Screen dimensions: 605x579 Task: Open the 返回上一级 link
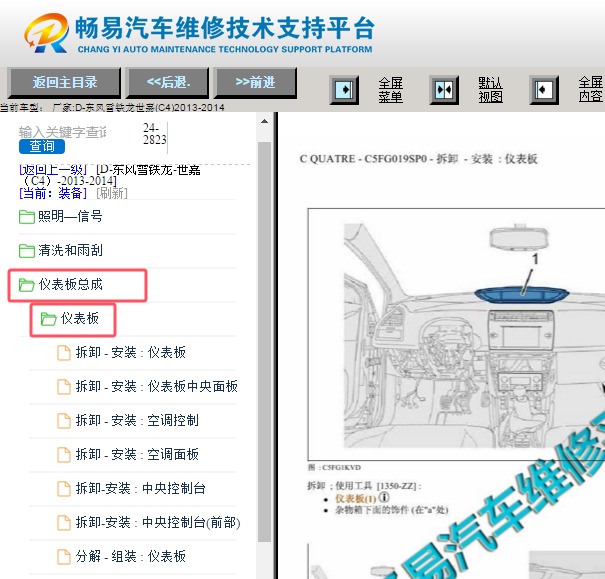(x=53, y=169)
